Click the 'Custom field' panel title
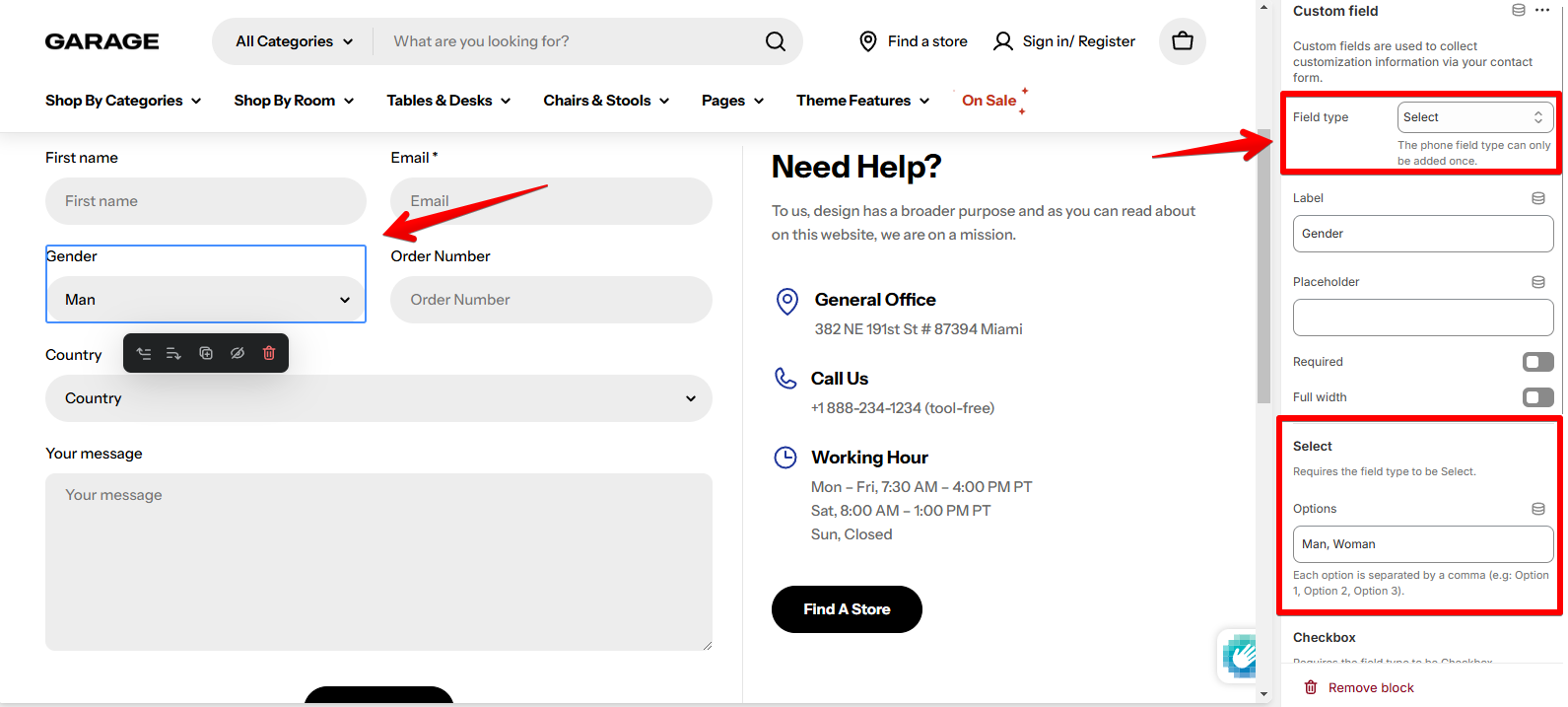 click(1335, 11)
